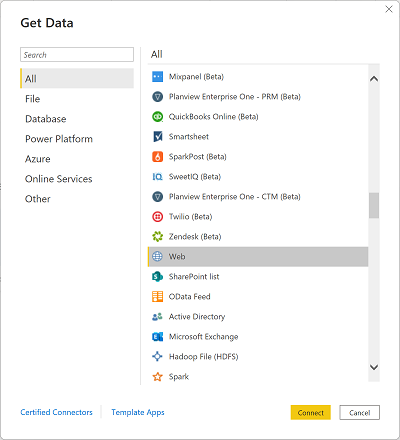Click the SharePoint list icon
The image size is (400, 440).
[x=157, y=277]
